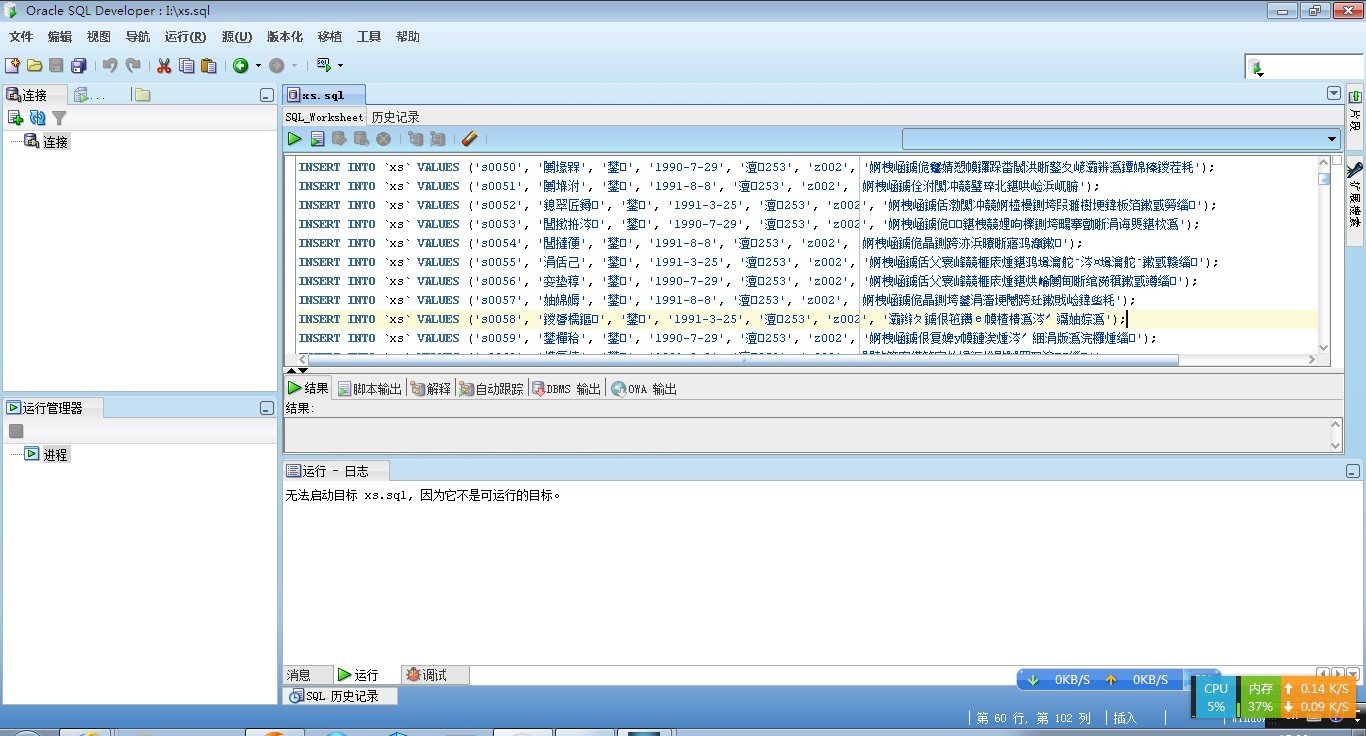
Task: Open the 工具 menu
Action: pyautogui.click(x=367, y=37)
